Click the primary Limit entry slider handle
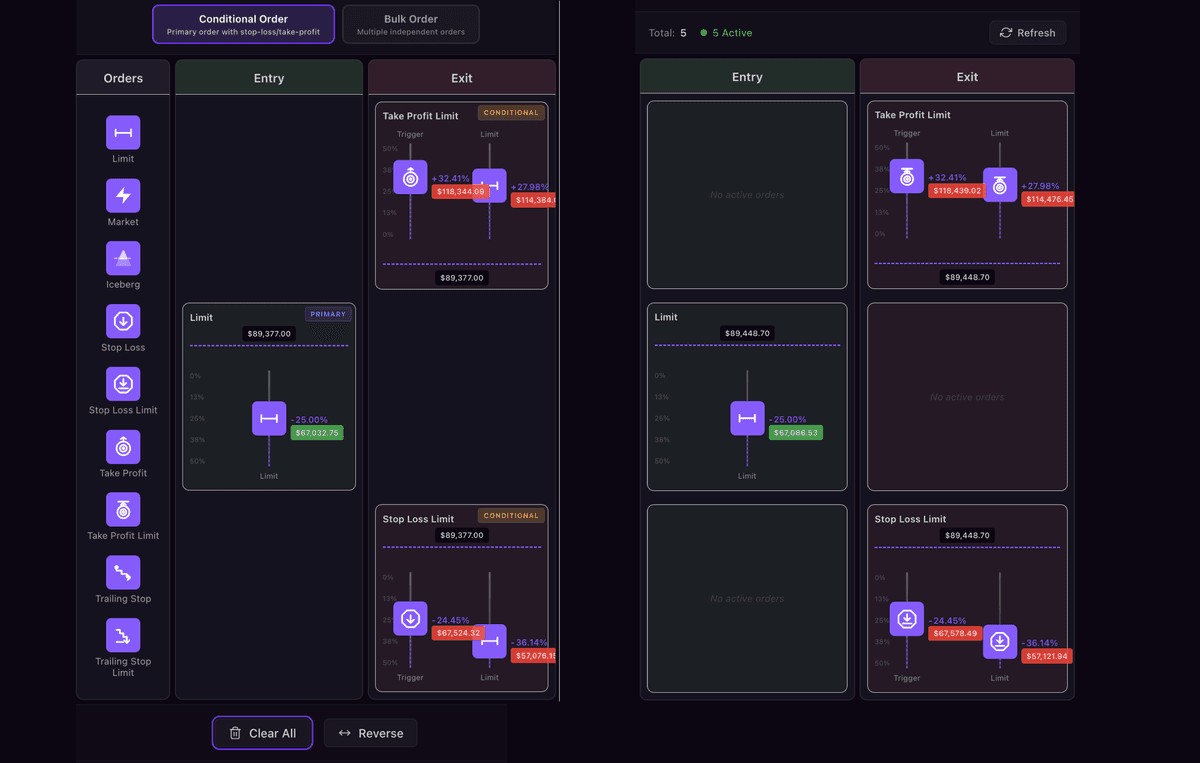The height and width of the screenshot is (763, 1200). [269, 418]
